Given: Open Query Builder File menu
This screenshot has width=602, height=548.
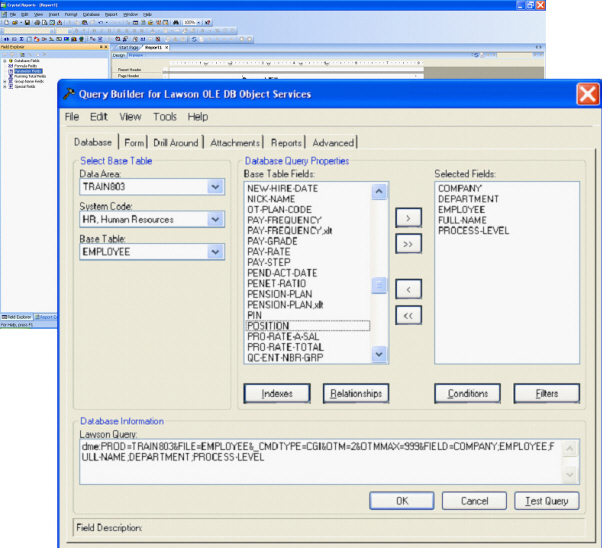Looking at the screenshot, I should (72, 117).
